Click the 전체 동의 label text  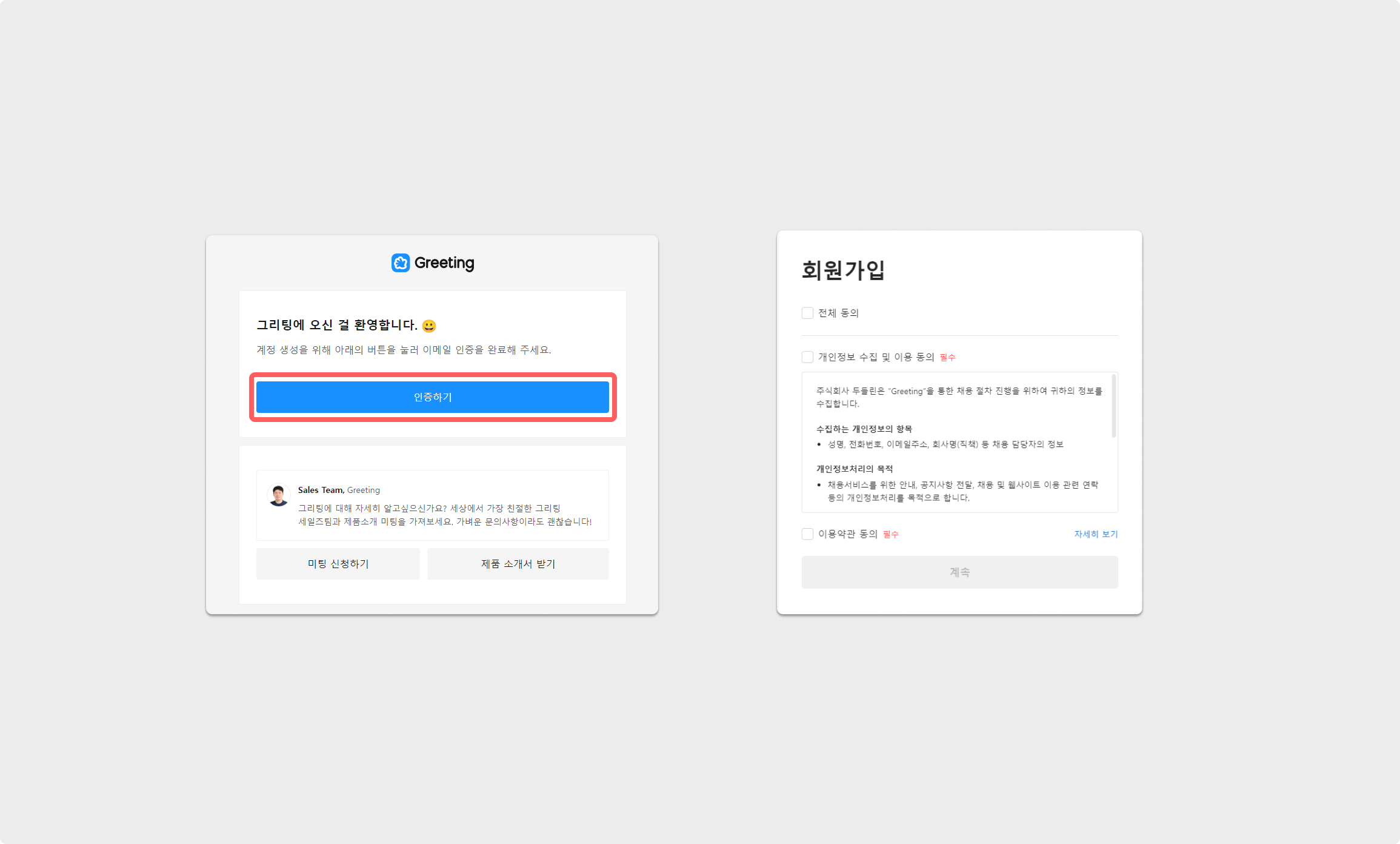[x=838, y=313]
